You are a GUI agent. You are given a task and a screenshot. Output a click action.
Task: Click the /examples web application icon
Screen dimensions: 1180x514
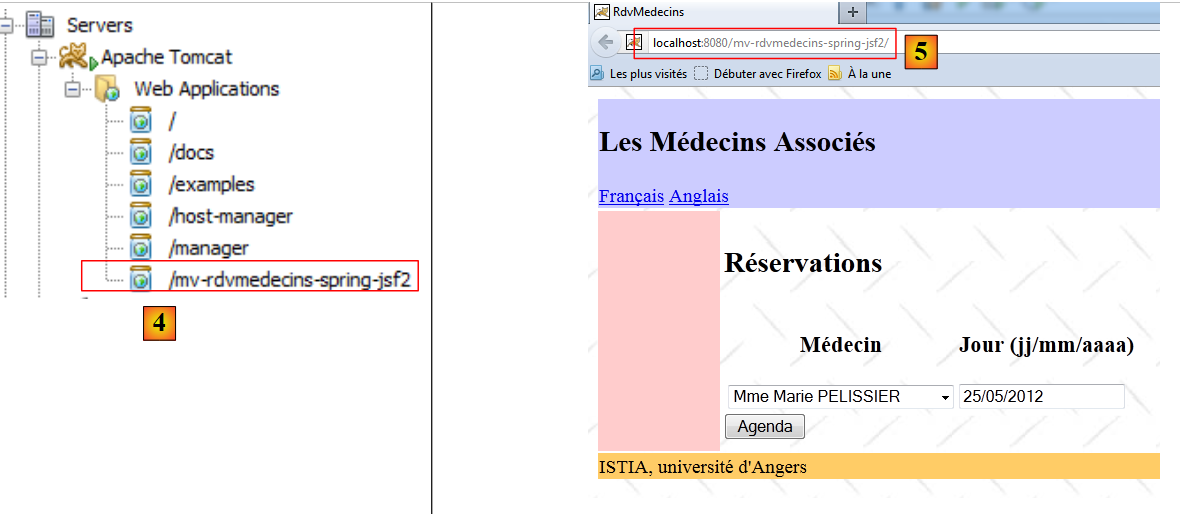click(x=141, y=185)
